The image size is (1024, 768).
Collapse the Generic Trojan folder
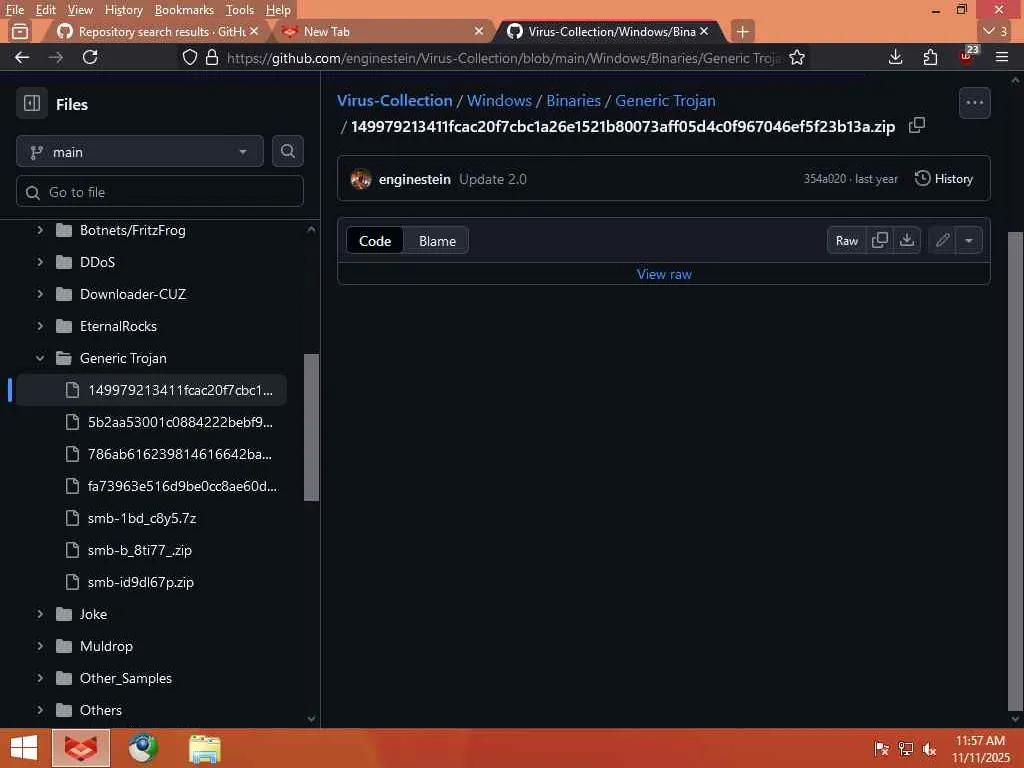click(40, 358)
